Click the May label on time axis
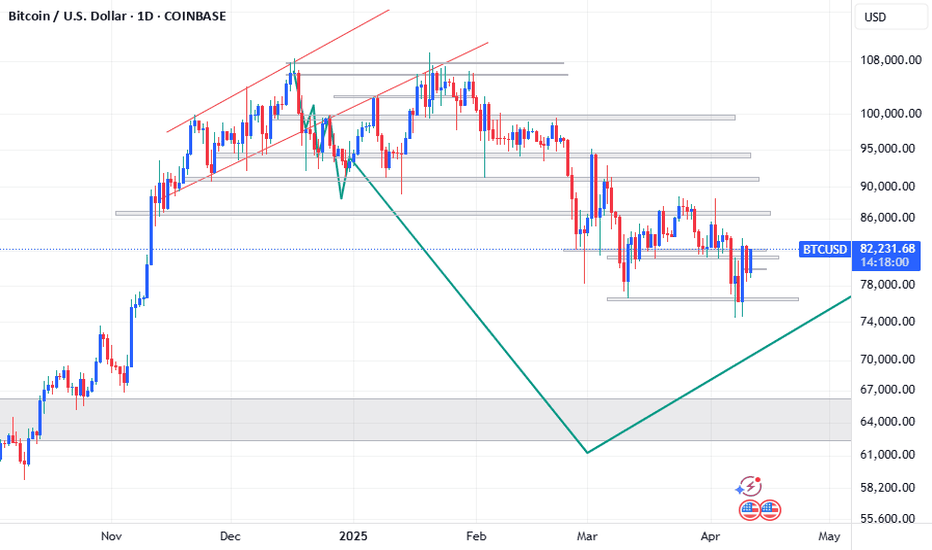The image size is (932, 550). tap(829, 536)
